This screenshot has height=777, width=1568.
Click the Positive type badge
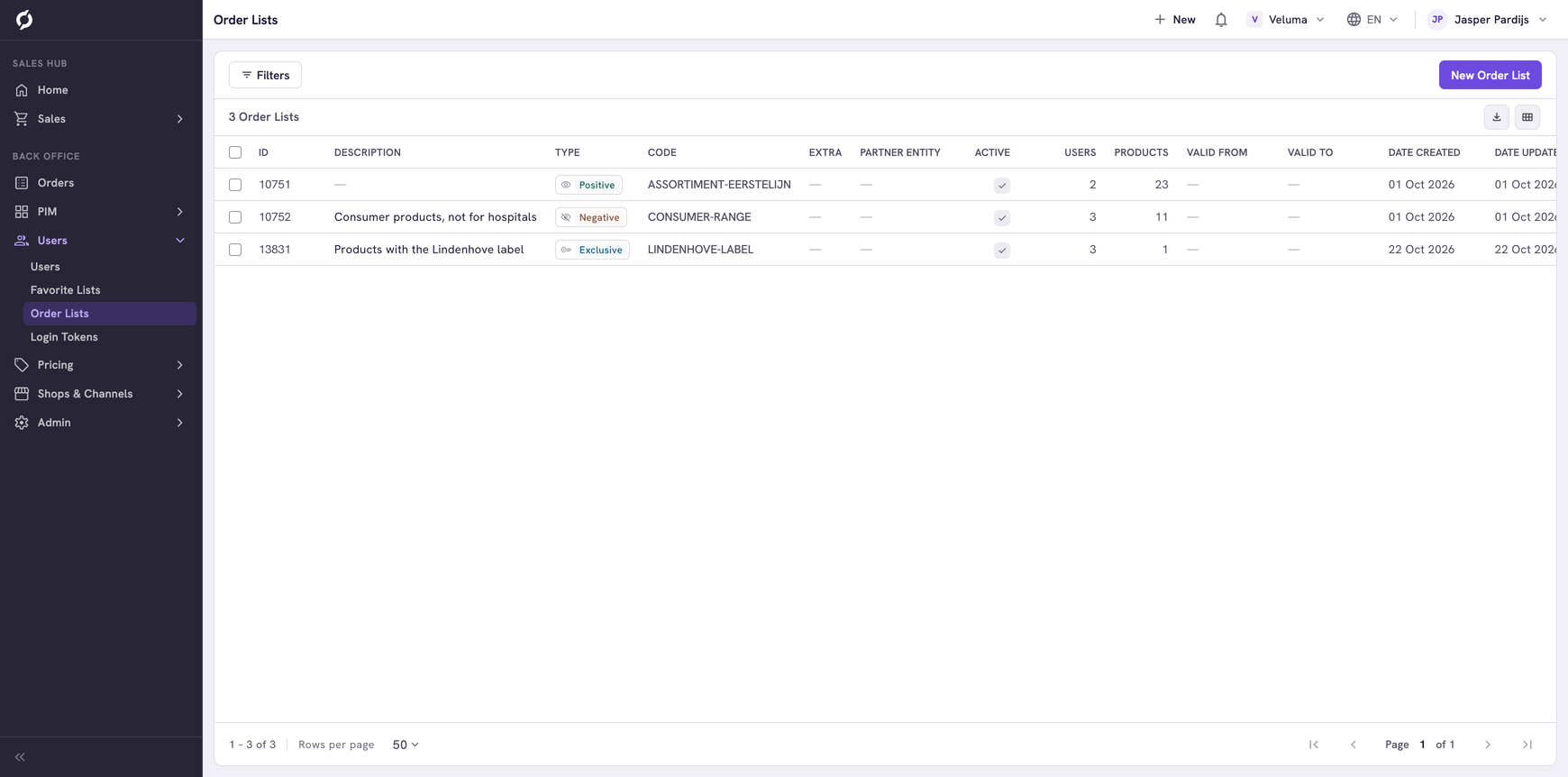[x=588, y=185]
